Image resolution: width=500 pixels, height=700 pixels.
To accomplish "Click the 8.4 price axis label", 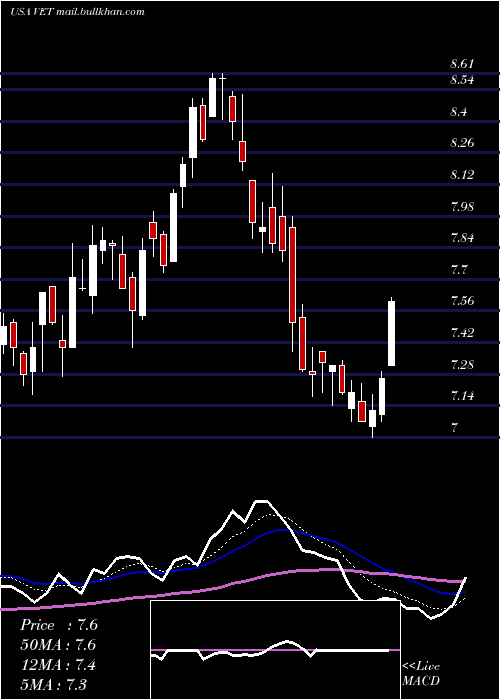I will point(459,112).
